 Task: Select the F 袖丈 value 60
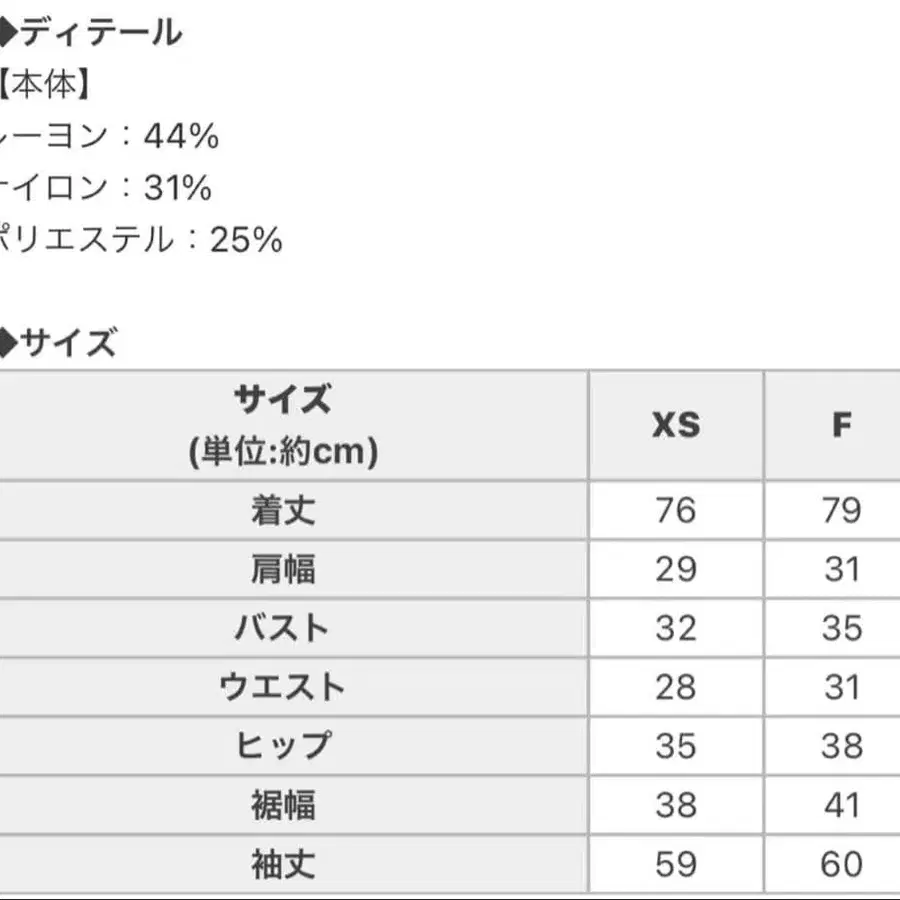point(841,864)
